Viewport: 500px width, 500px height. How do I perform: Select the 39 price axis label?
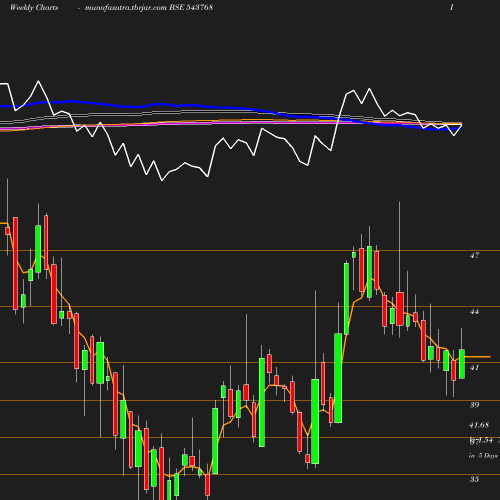(474, 405)
